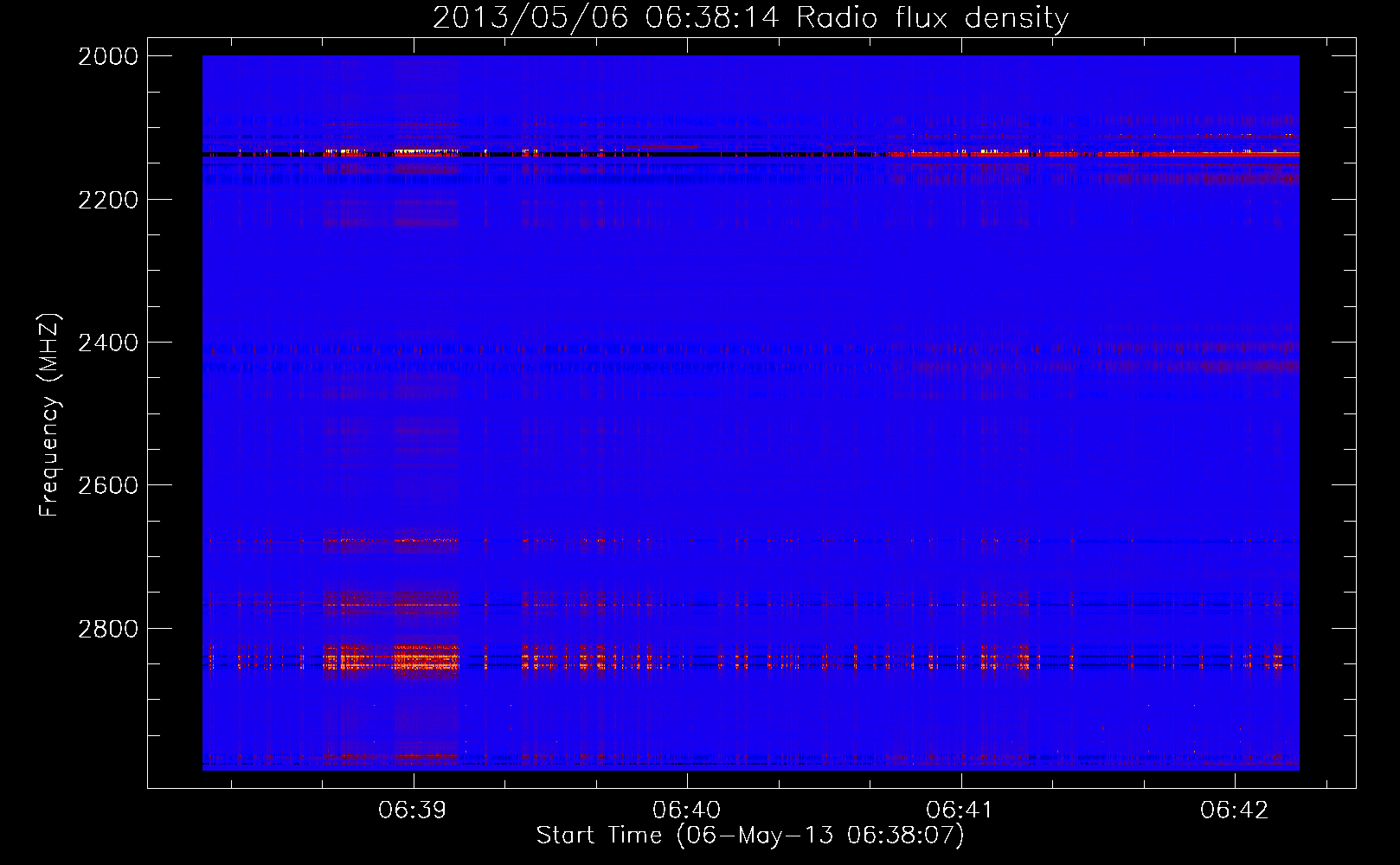Click the 'Start Time (06-May-13 06:38:07)' axis label
The height and width of the screenshot is (865, 1400).
click(750, 836)
